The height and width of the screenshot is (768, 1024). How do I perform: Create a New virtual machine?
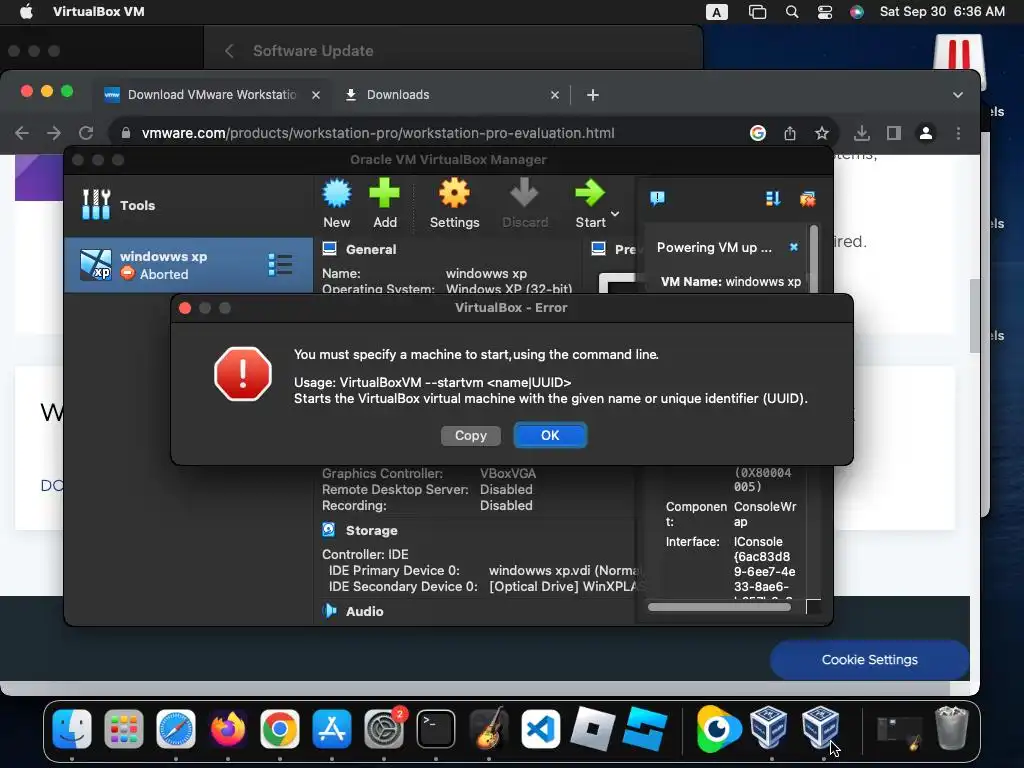[x=336, y=203]
